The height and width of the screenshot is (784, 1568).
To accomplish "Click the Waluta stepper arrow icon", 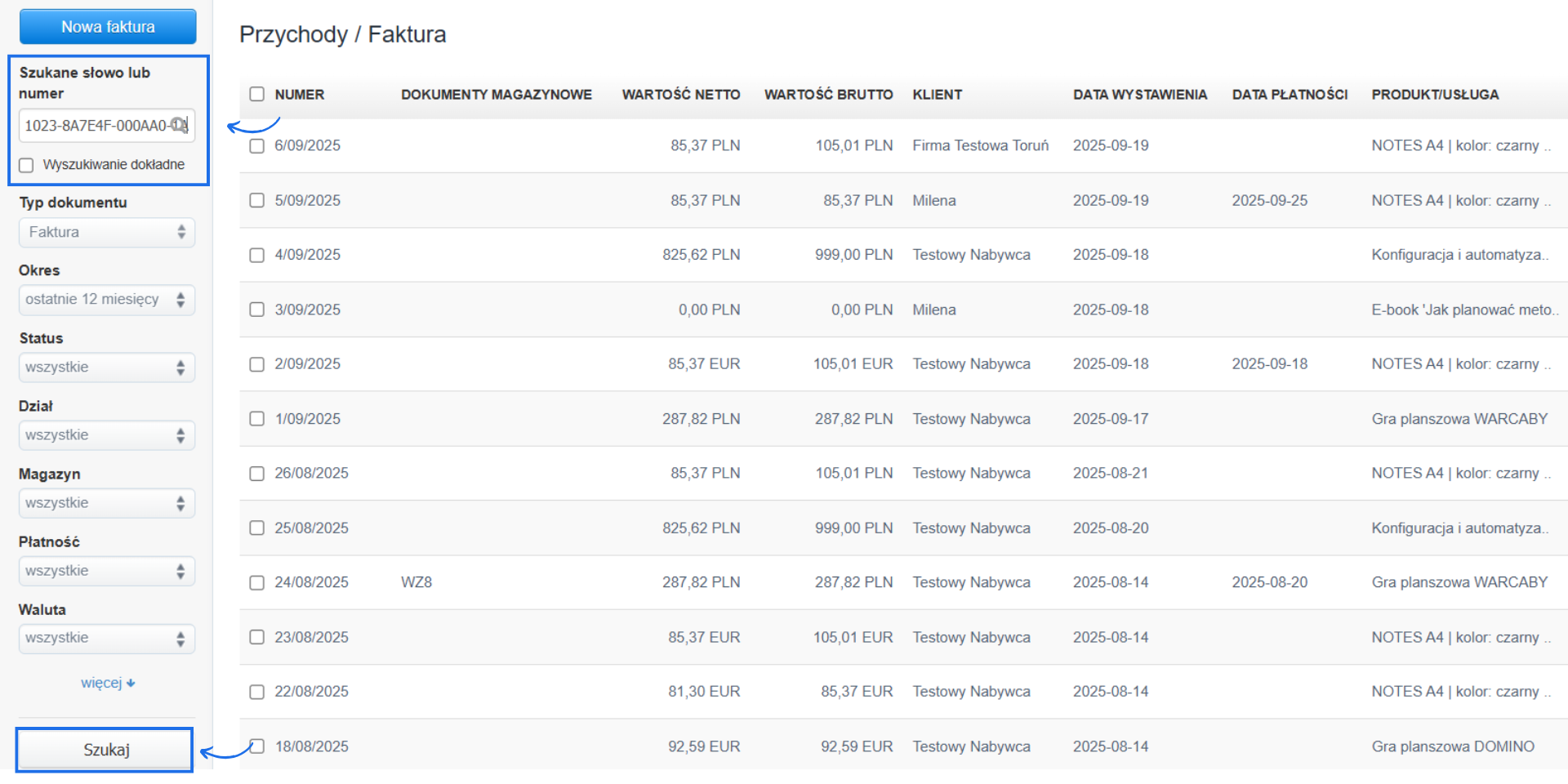I will click(183, 638).
